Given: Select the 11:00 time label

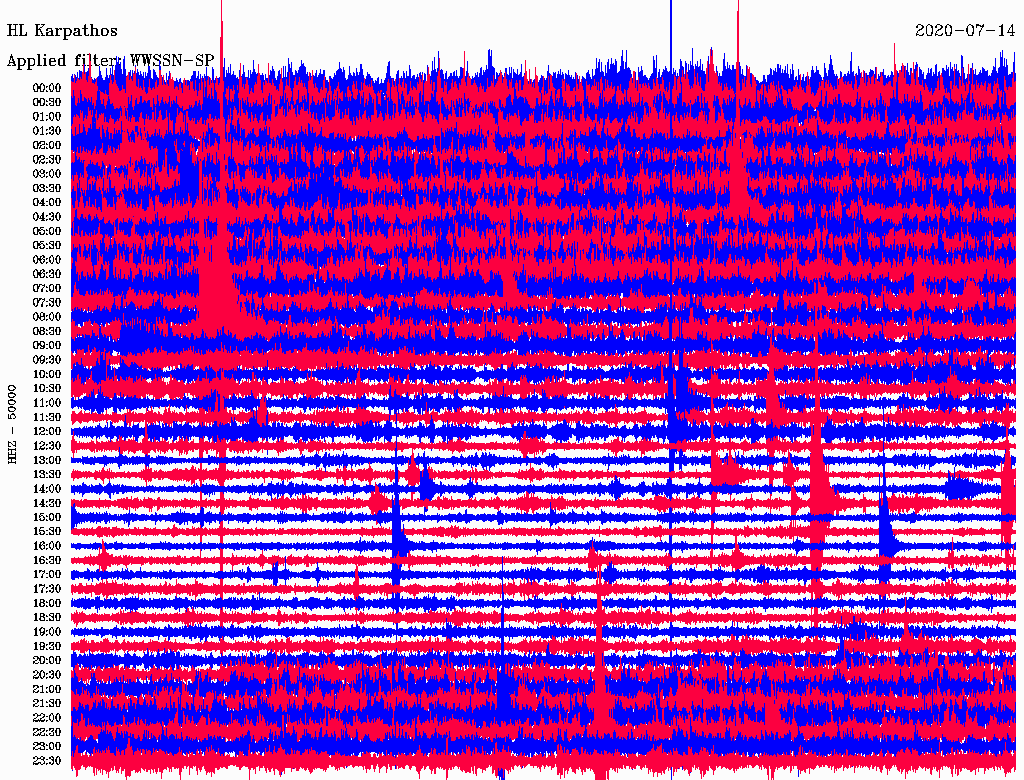Looking at the screenshot, I should 47,403.
